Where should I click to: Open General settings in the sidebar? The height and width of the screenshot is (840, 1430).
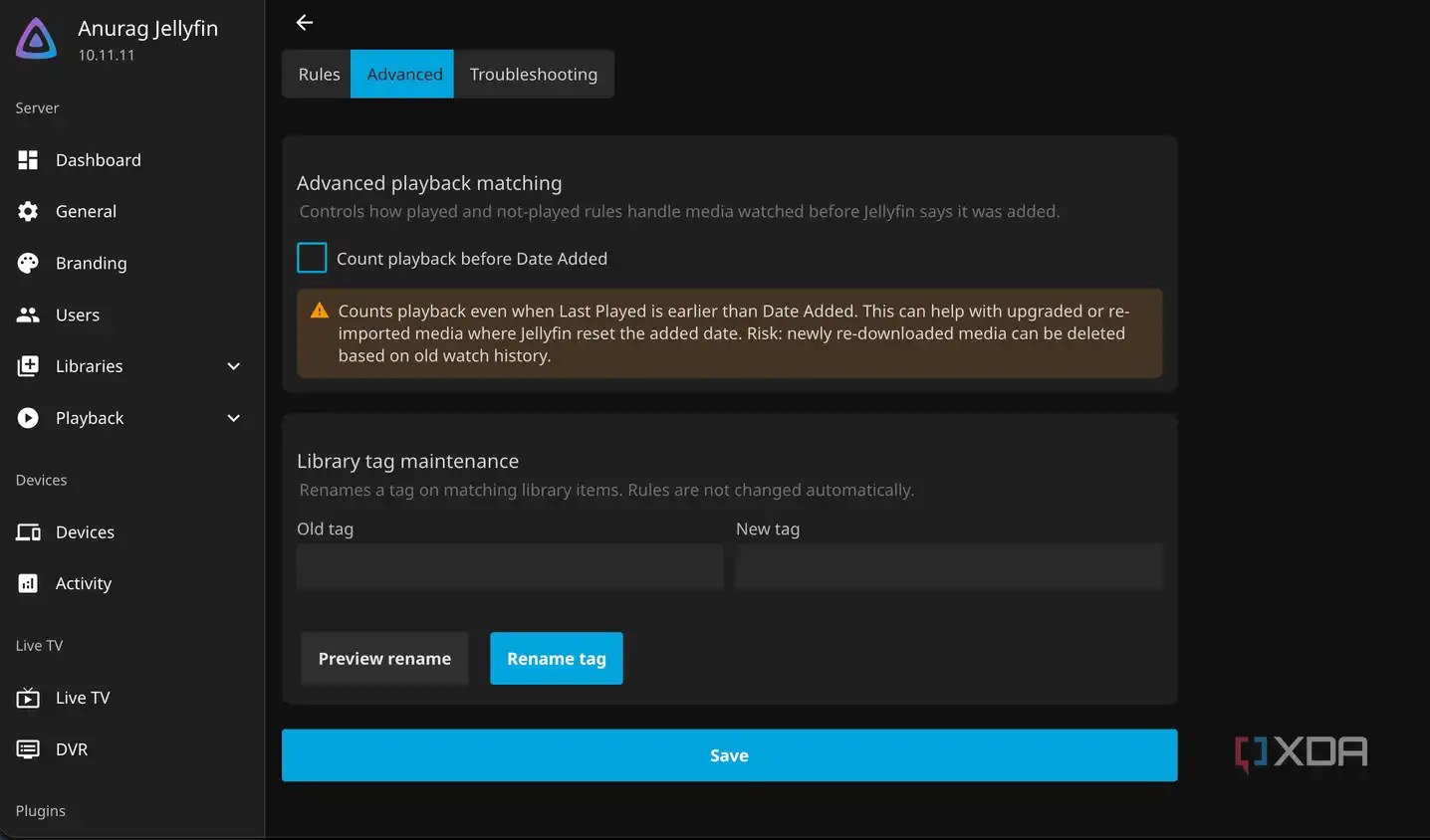86,211
